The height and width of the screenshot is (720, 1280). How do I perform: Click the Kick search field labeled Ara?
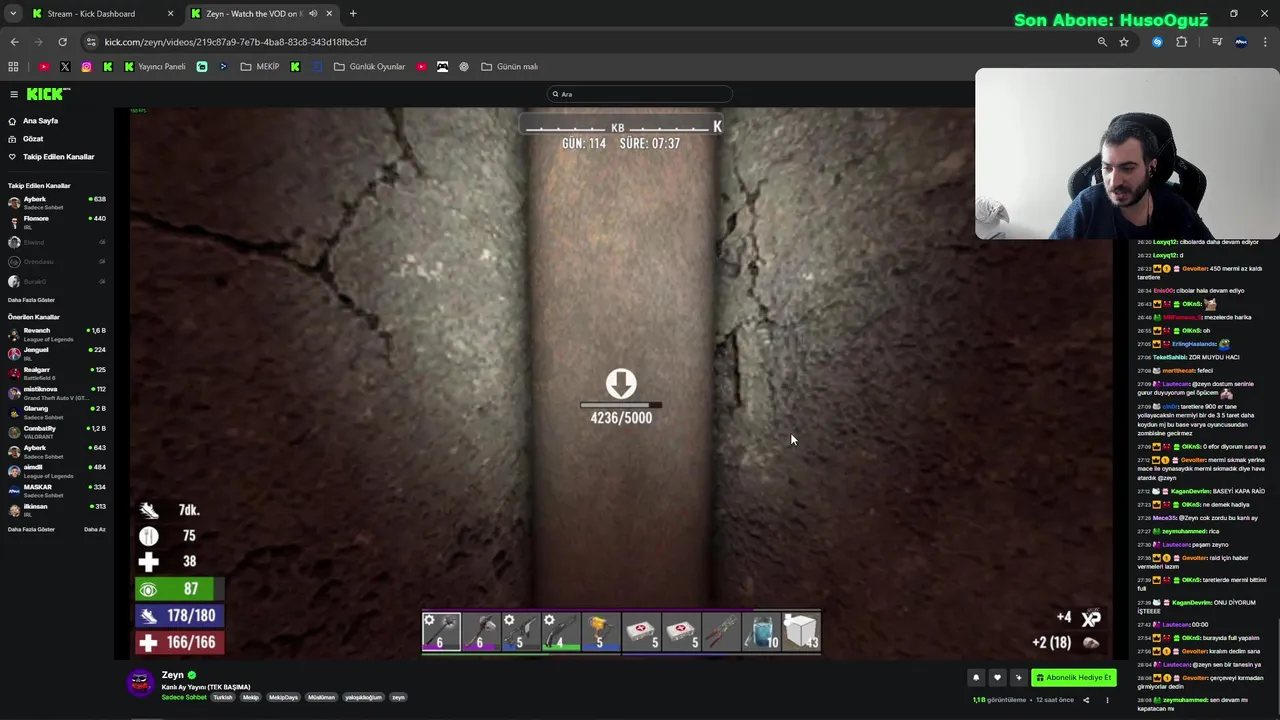[640, 94]
